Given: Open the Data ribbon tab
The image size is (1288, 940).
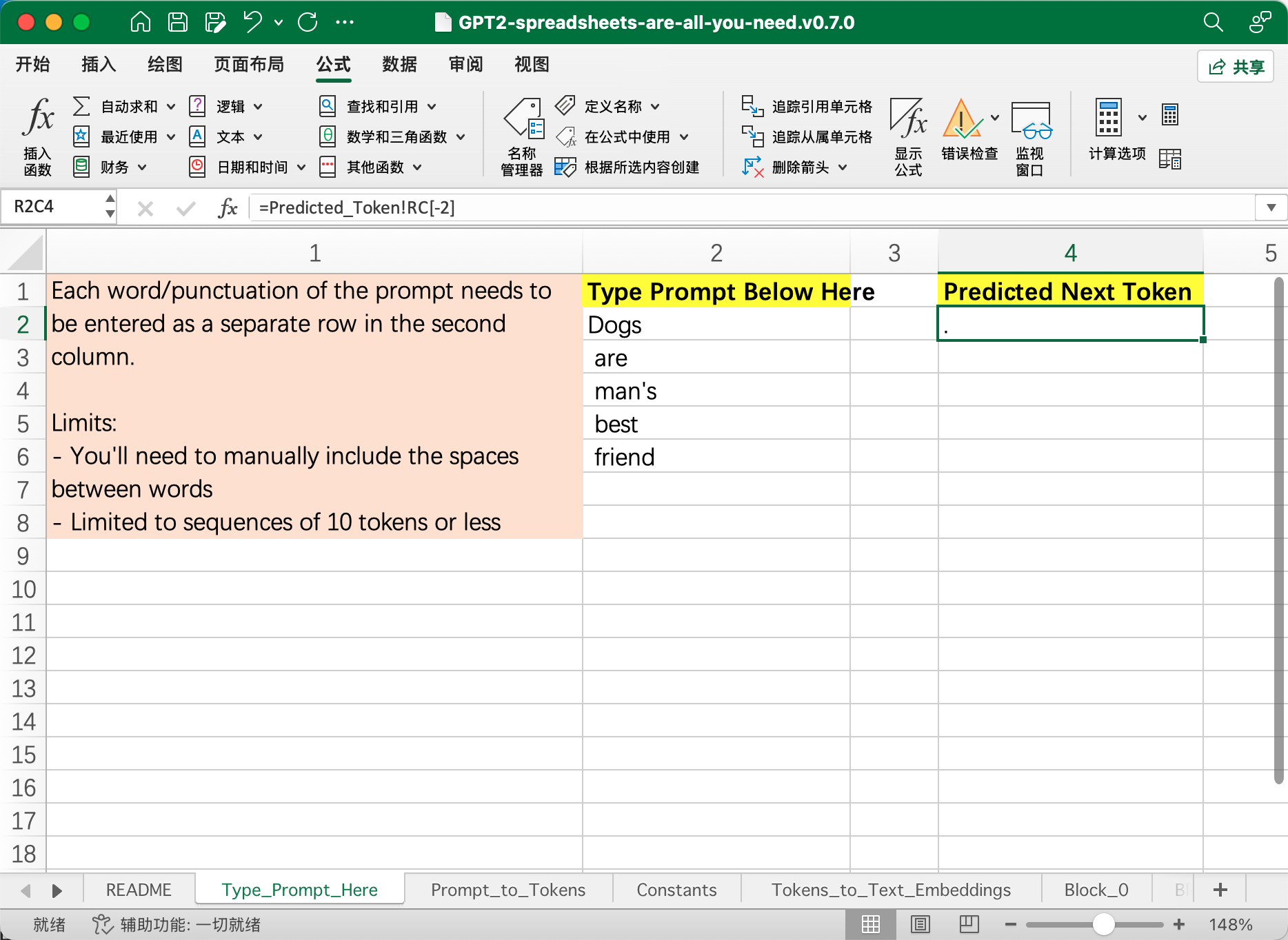Looking at the screenshot, I should [x=399, y=64].
